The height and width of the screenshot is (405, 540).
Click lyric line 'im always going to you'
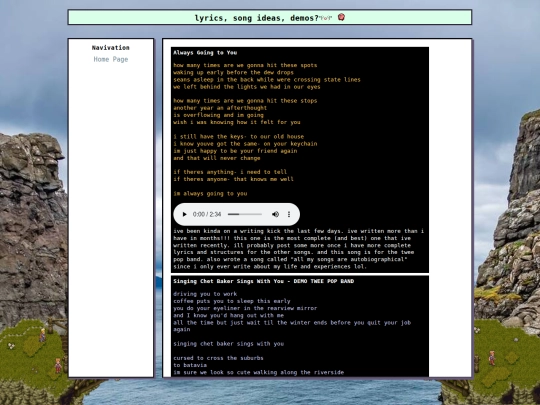pyautogui.click(x=210, y=194)
